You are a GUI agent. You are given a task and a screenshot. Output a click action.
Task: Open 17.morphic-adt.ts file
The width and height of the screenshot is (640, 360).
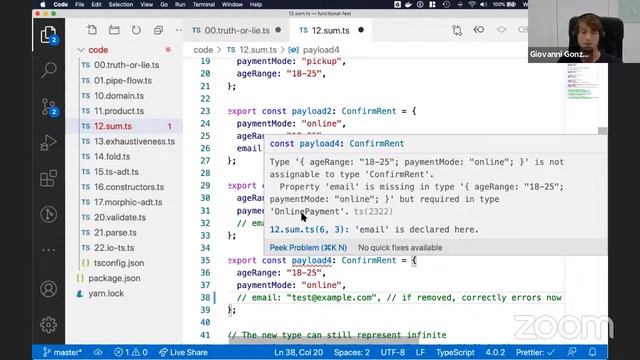coord(123,202)
